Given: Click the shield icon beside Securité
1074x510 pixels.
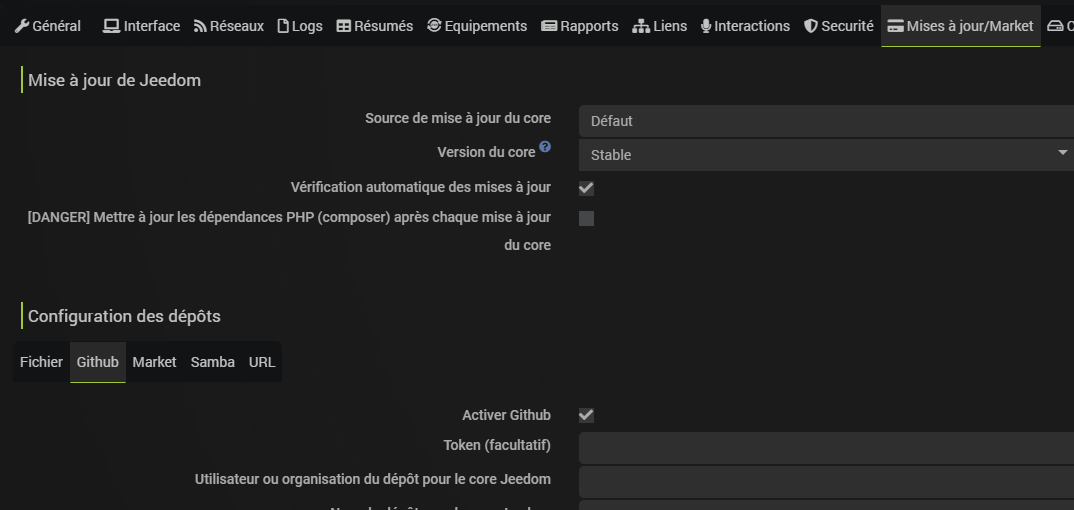Looking at the screenshot, I should (x=811, y=26).
